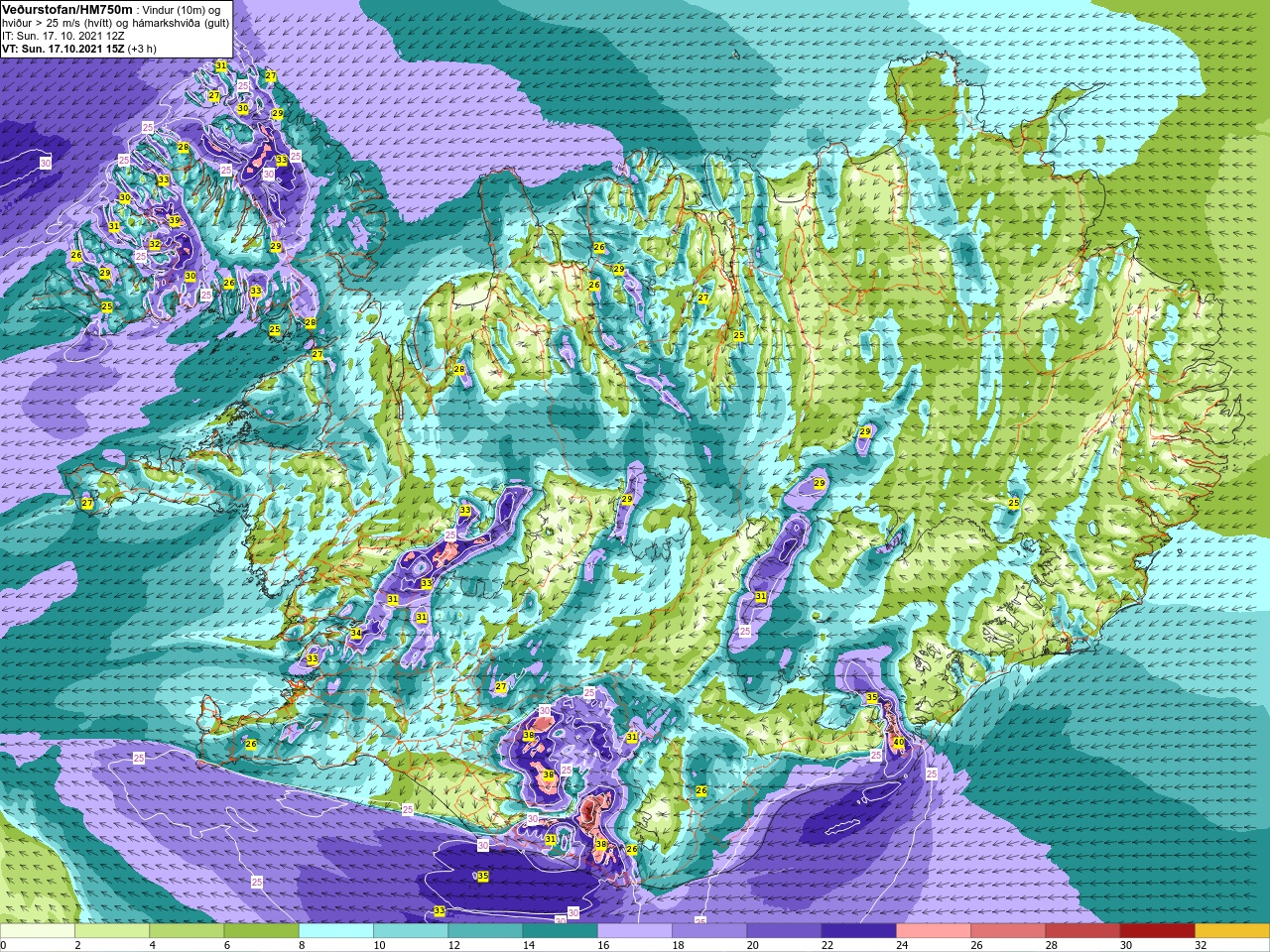The image size is (1270, 952).
Task: Select the orange legend swatch above 32
Action: point(1232,931)
